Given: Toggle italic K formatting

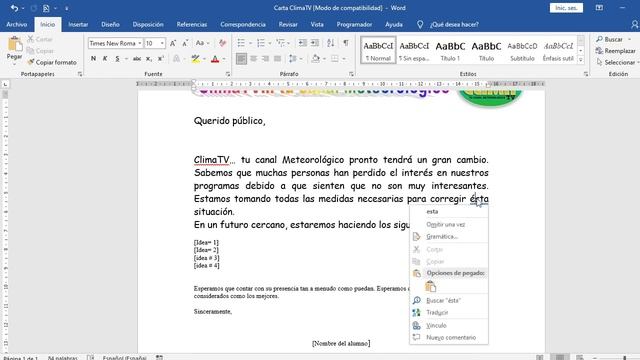Looking at the screenshot, I should click(x=105, y=59).
